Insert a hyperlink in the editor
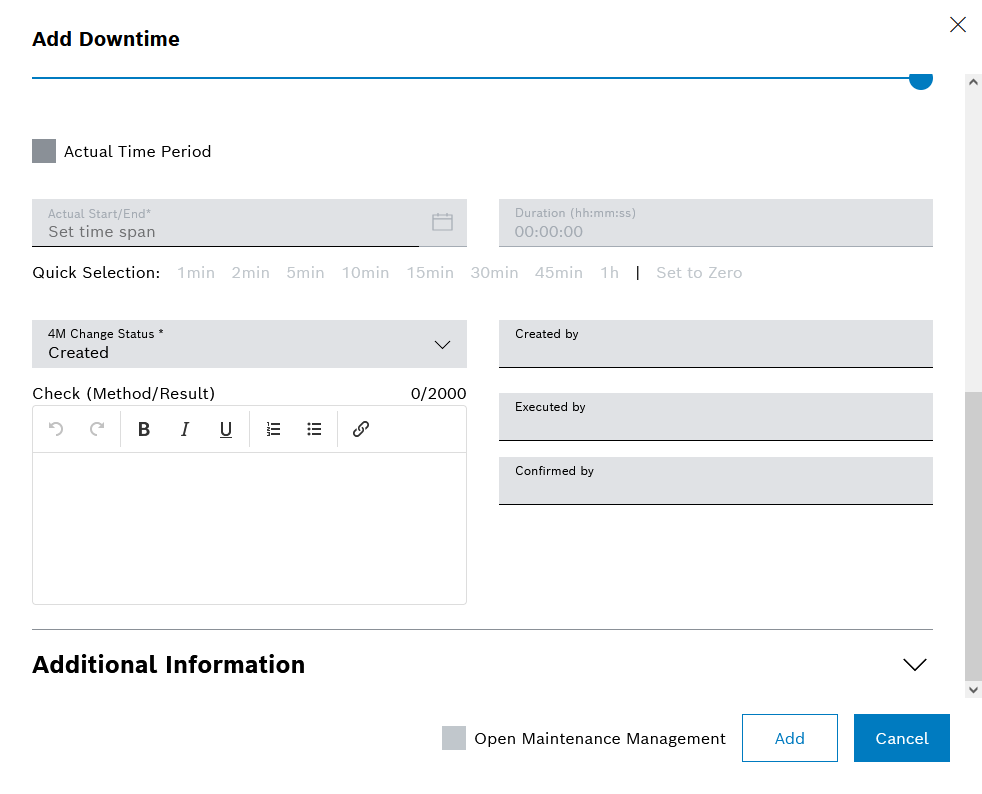The width and height of the screenshot is (982, 794). (x=361, y=429)
